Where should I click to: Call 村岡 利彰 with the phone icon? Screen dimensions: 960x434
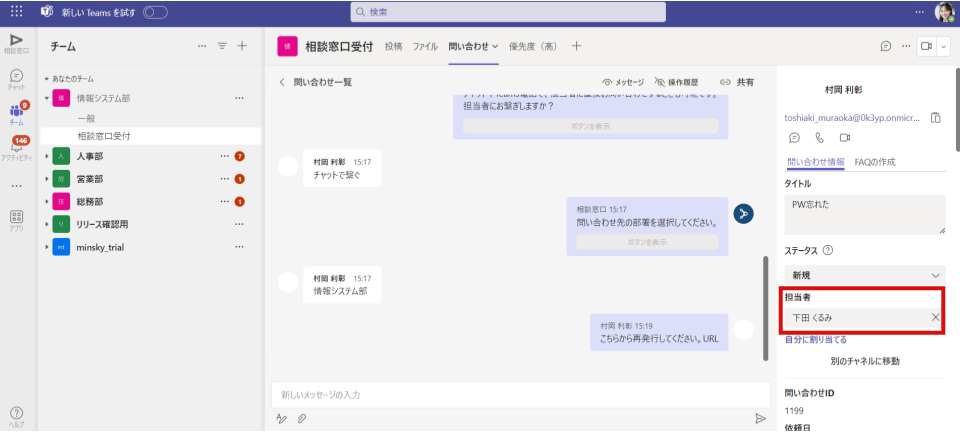[x=819, y=138]
